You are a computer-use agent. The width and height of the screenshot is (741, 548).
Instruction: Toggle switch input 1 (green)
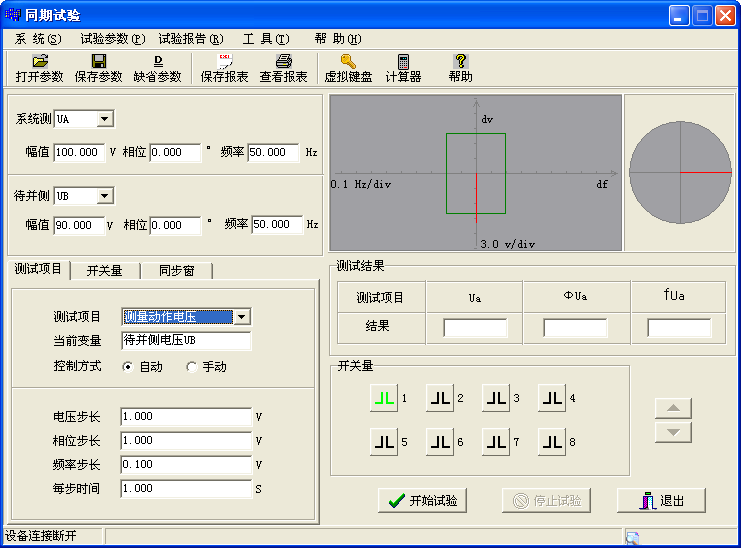coord(383,398)
